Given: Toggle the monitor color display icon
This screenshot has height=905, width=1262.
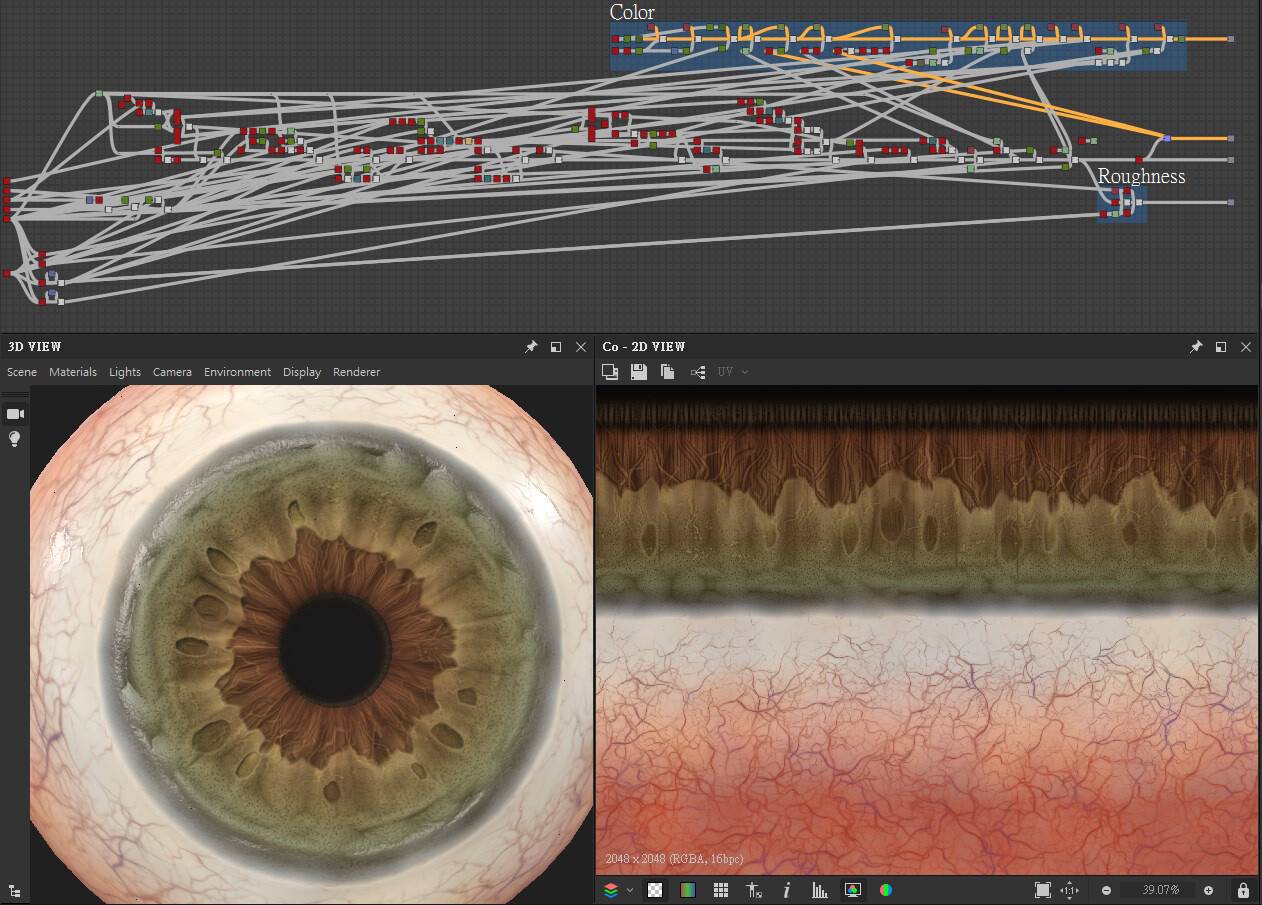Looking at the screenshot, I should pyautogui.click(x=853, y=890).
